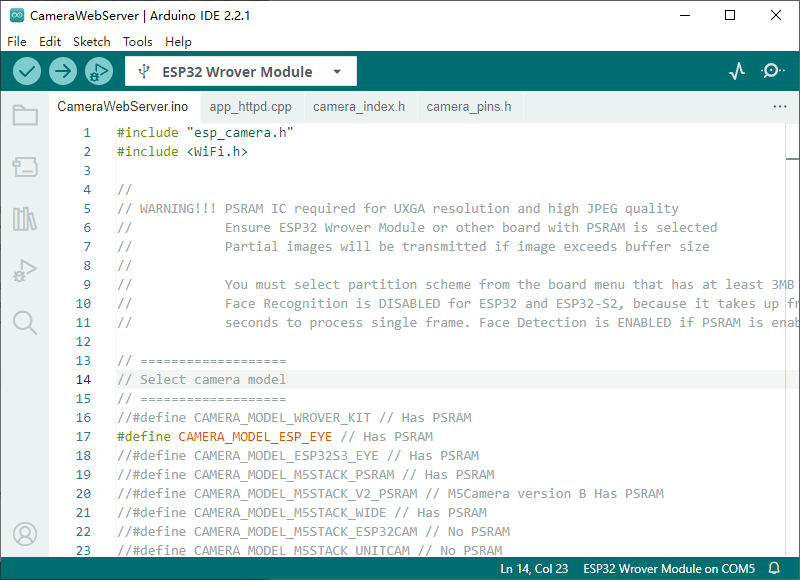The width and height of the screenshot is (800, 580).
Task: Open the Tools menu
Action: [138, 42]
